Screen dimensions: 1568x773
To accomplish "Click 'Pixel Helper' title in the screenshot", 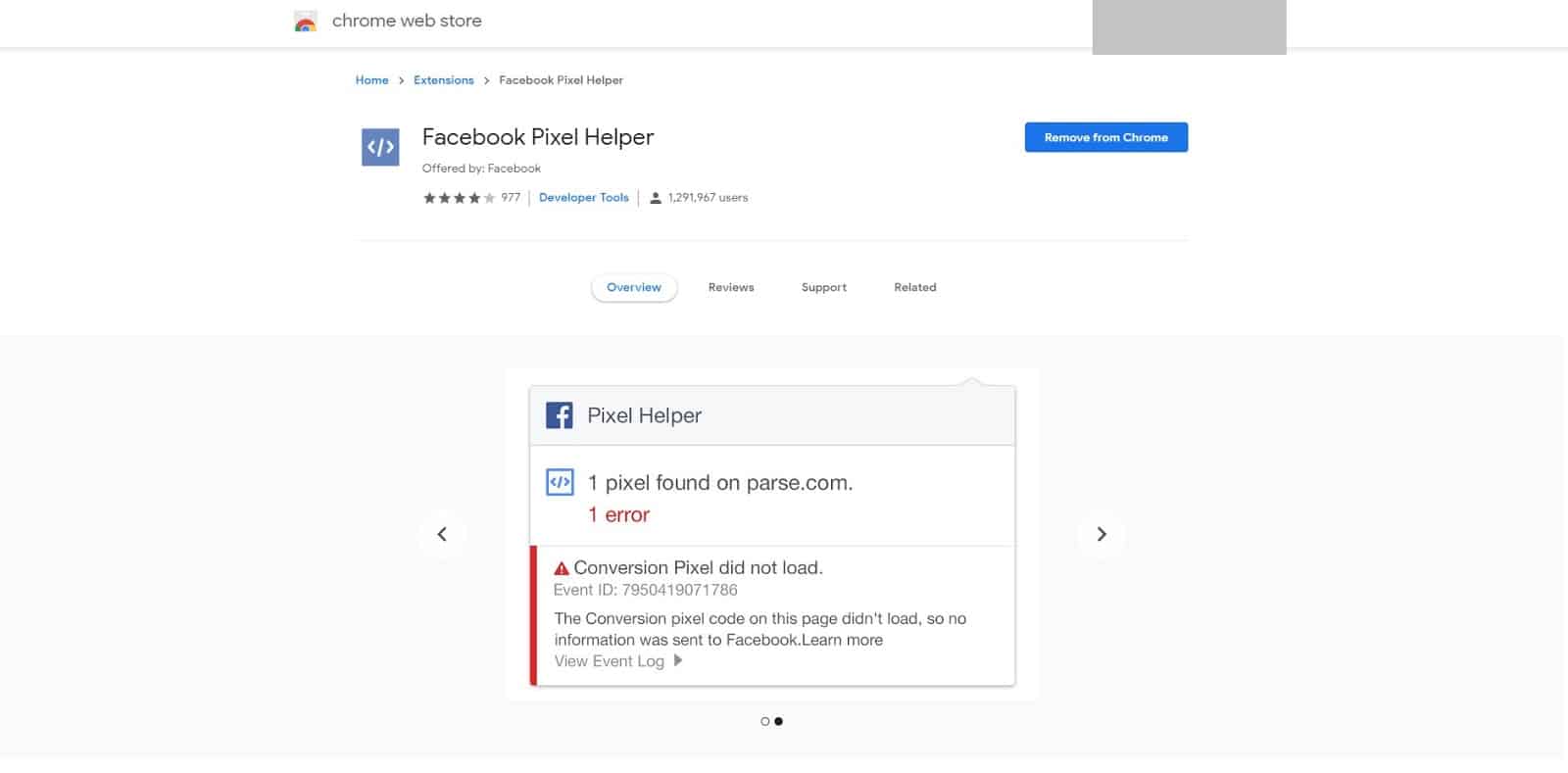I will click(x=645, y=415).
